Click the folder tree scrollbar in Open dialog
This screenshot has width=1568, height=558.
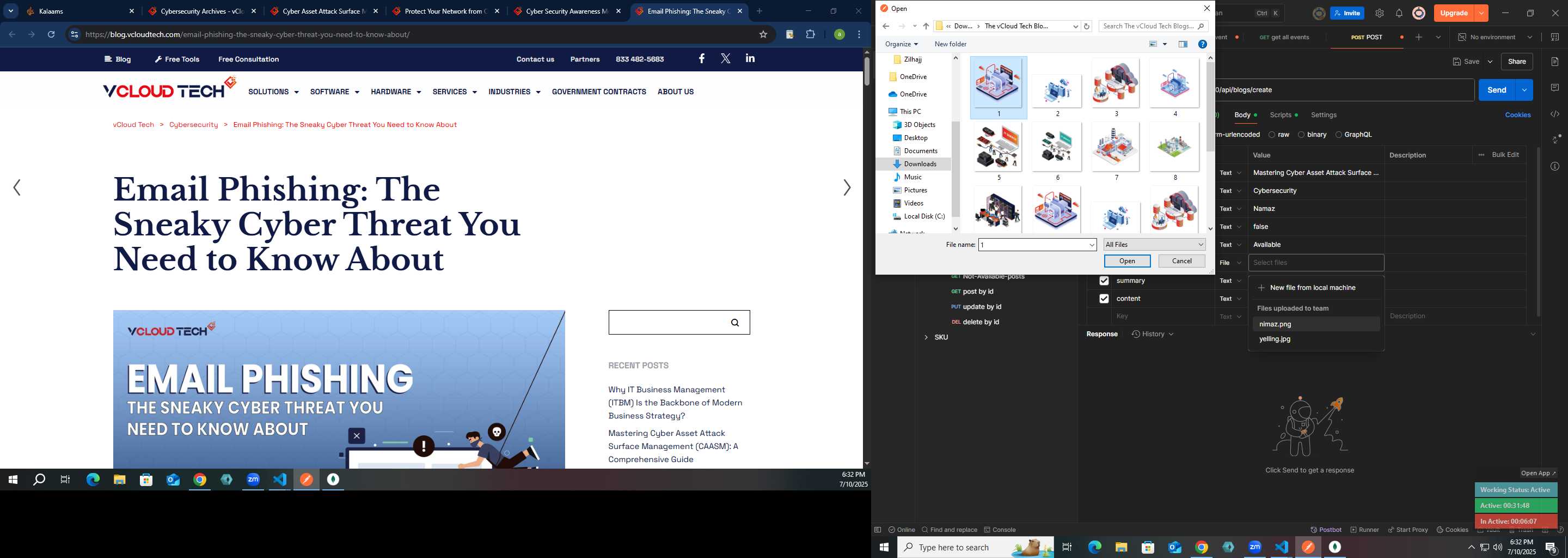pyautogui.click(x=955, y=169)
